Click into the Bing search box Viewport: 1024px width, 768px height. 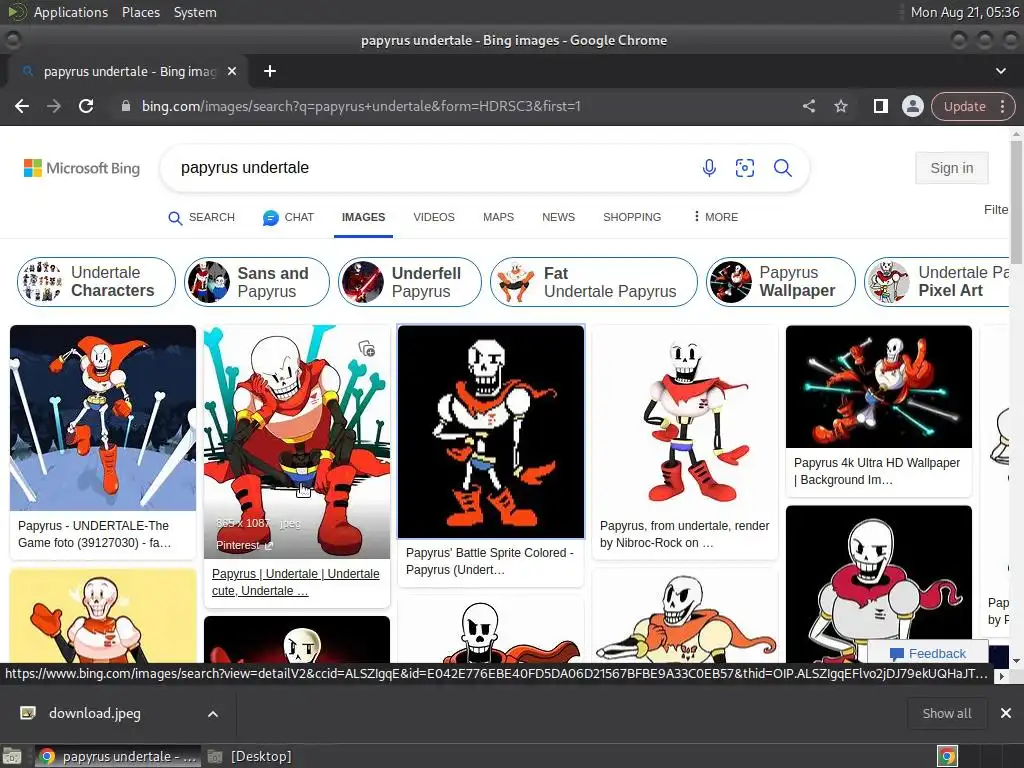click(x=431, y=168)
